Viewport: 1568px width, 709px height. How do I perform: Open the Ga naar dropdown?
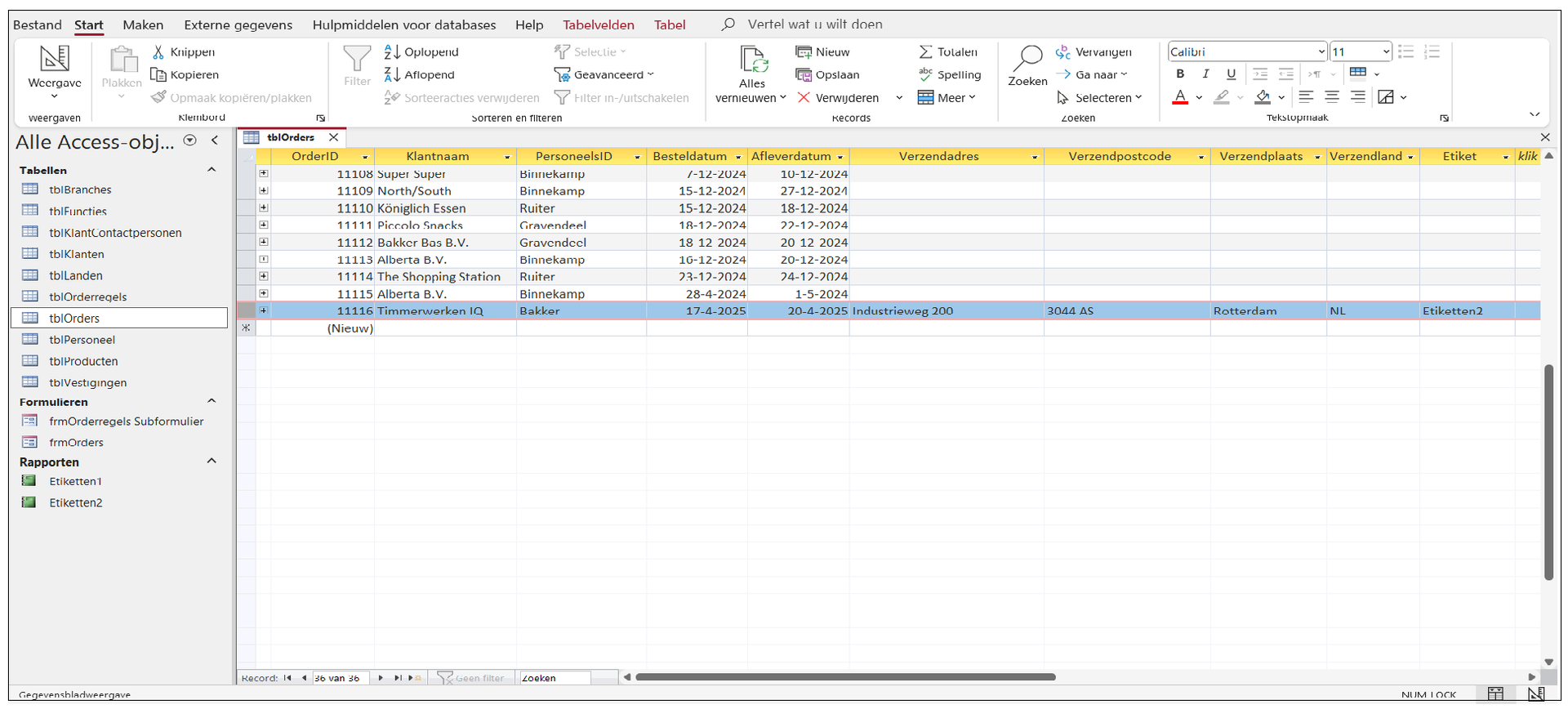tap(1124, 74)
